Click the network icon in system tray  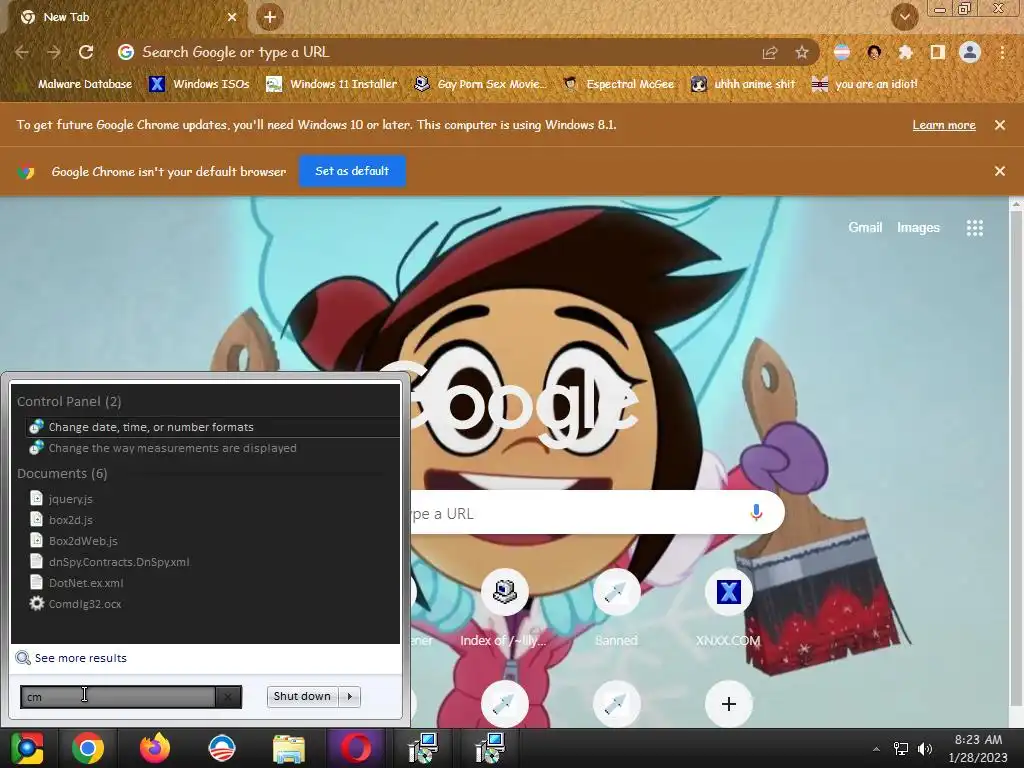click(901, 749)
